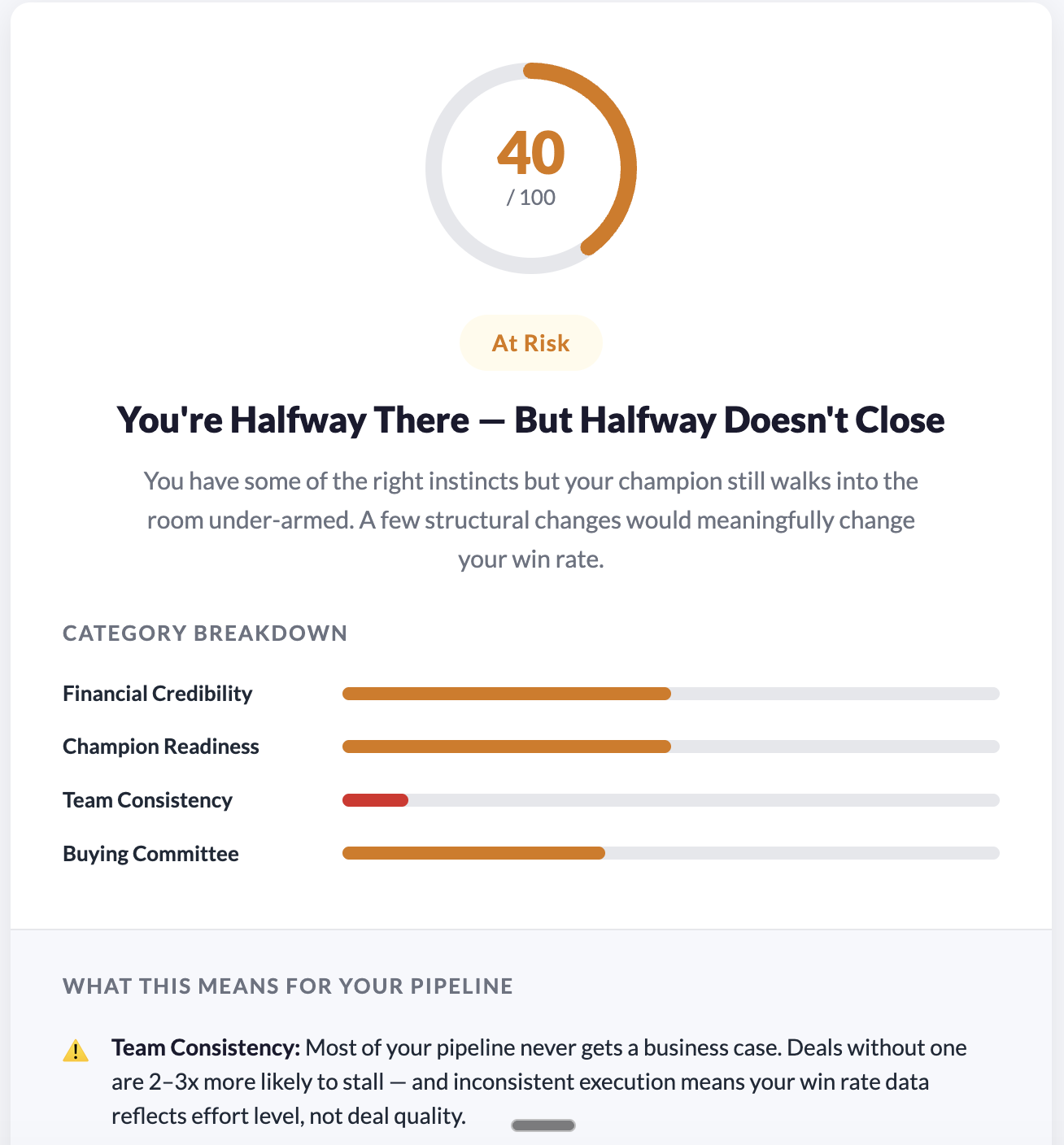Select the Team Consistency category label
Viewport: 1064px width, 1145px height.
(148, 800)
